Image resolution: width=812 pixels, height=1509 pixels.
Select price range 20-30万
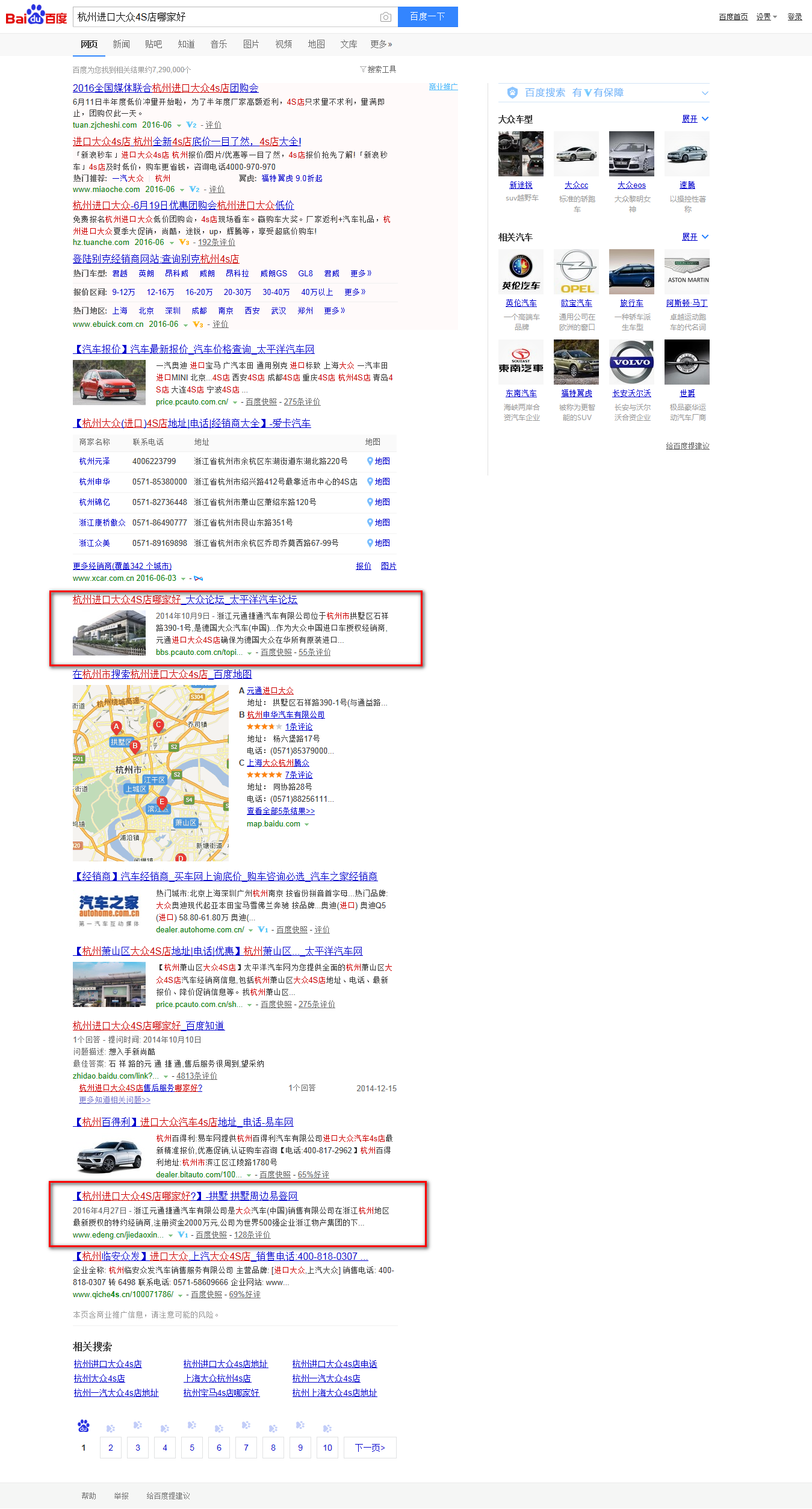[237, 292]
